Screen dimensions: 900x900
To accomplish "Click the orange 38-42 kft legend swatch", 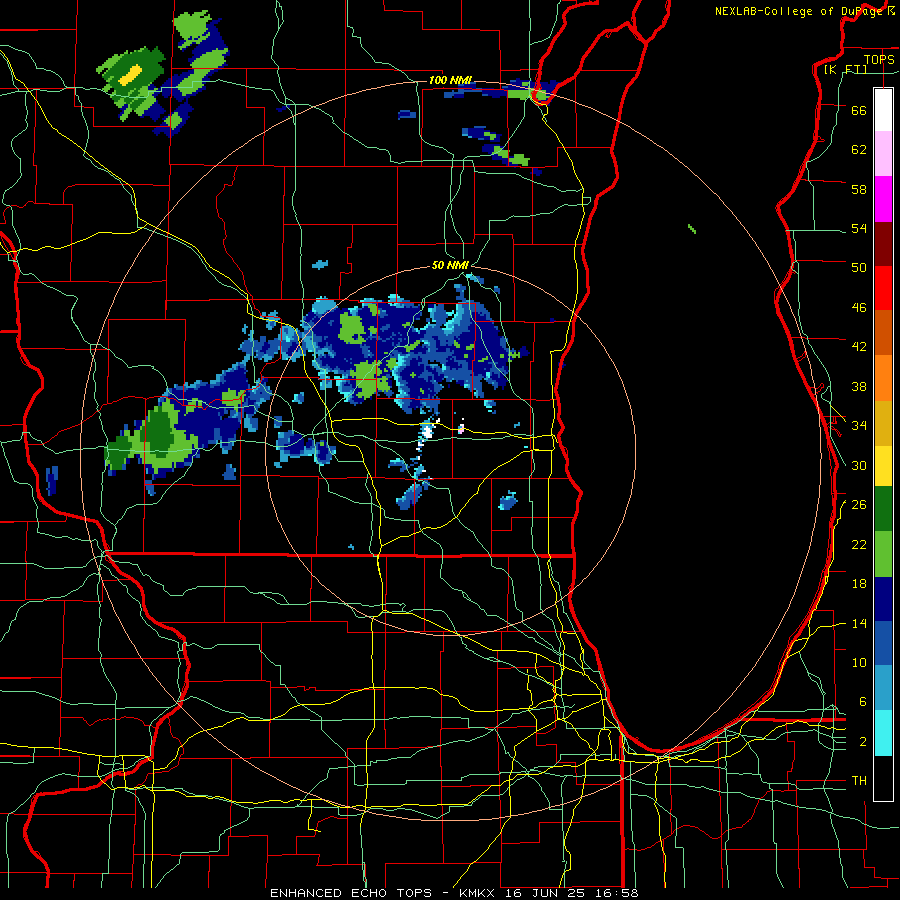I will (883, 377).
